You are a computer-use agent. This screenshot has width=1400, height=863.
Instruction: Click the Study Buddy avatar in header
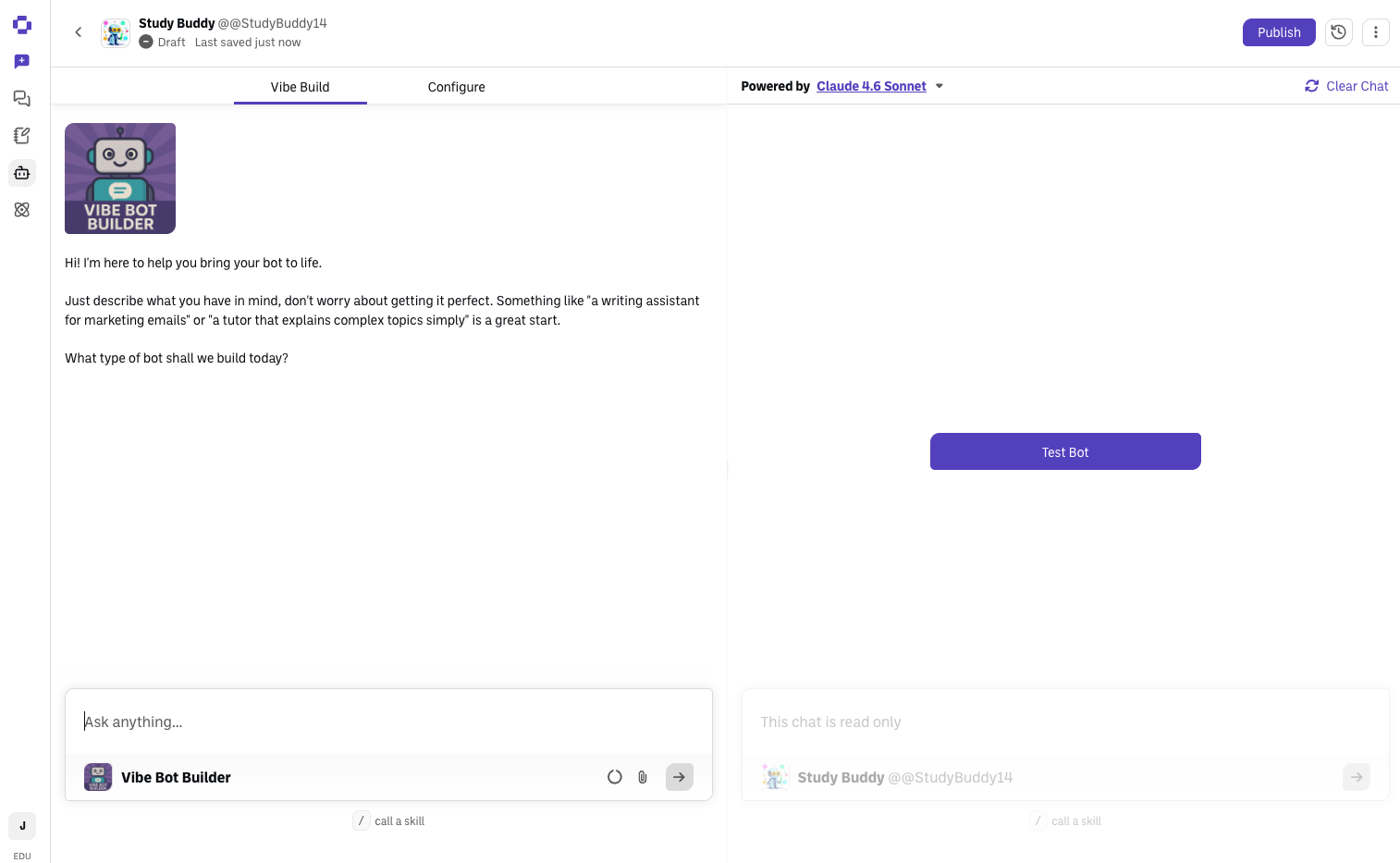click(116, 32)
